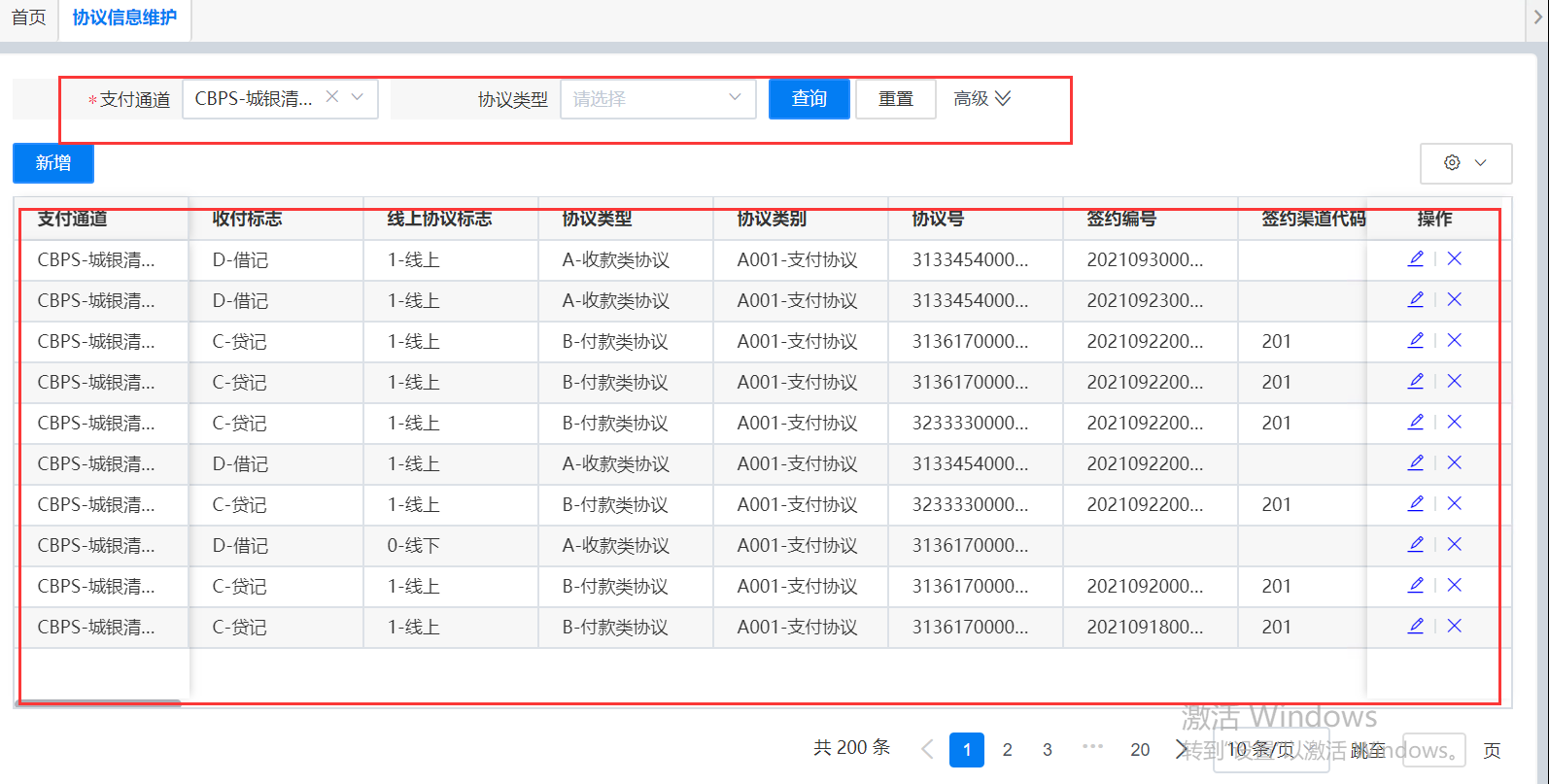Select the 2021091800... 签约编号 cell
This screenshot has width=1549, height=784.
1151,628
